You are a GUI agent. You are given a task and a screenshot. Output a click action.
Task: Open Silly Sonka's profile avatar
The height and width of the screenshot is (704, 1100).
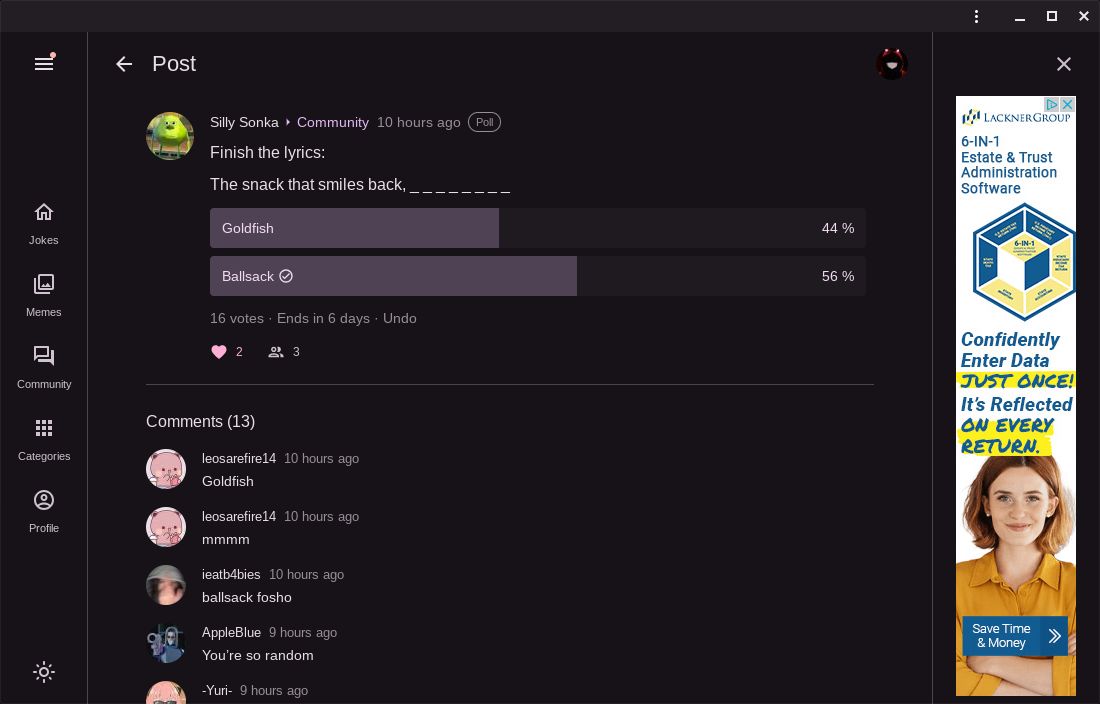170,136
